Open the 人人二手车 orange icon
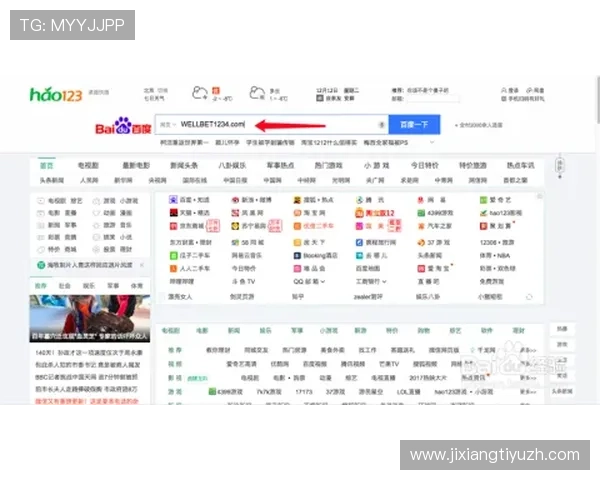600x480 pixels. click(173, 268)
